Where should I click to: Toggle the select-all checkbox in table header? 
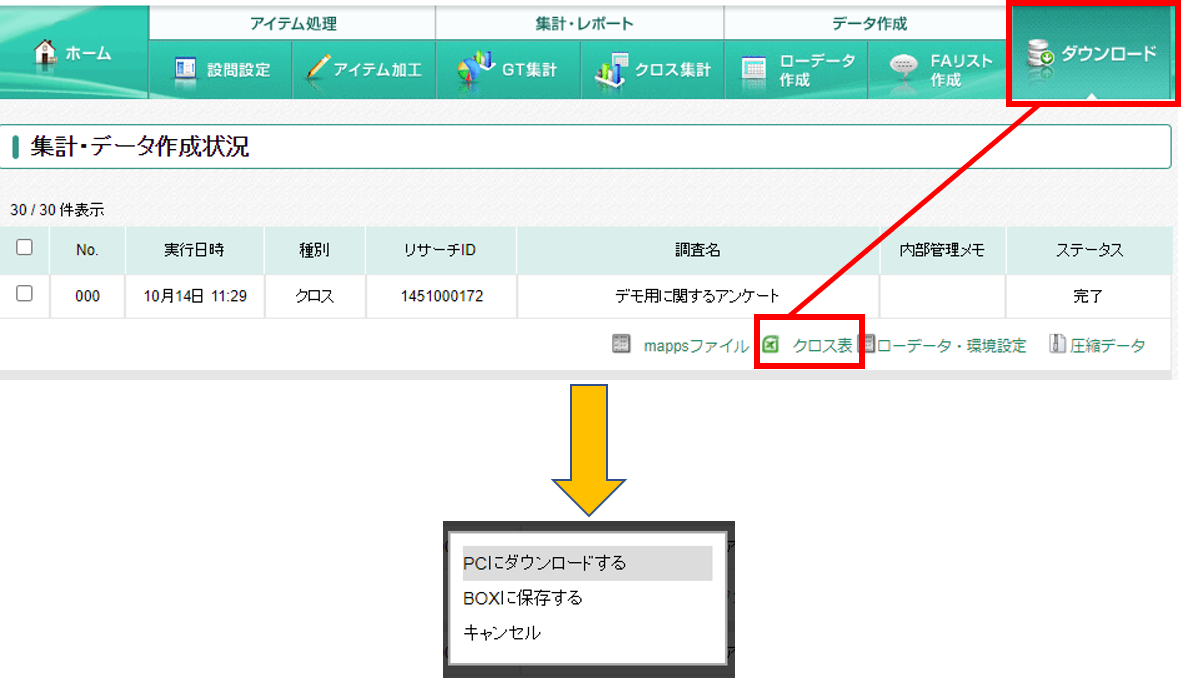click(x=24, y=247)
